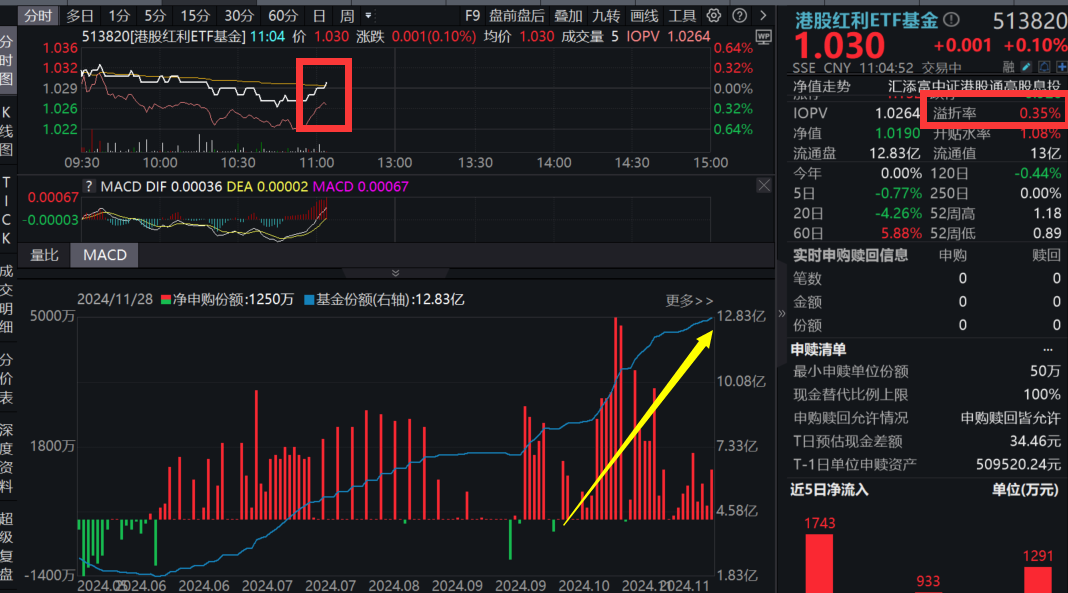Open the chart settings gear icon
Screen dimensions: 1068x593
[713, 15]
